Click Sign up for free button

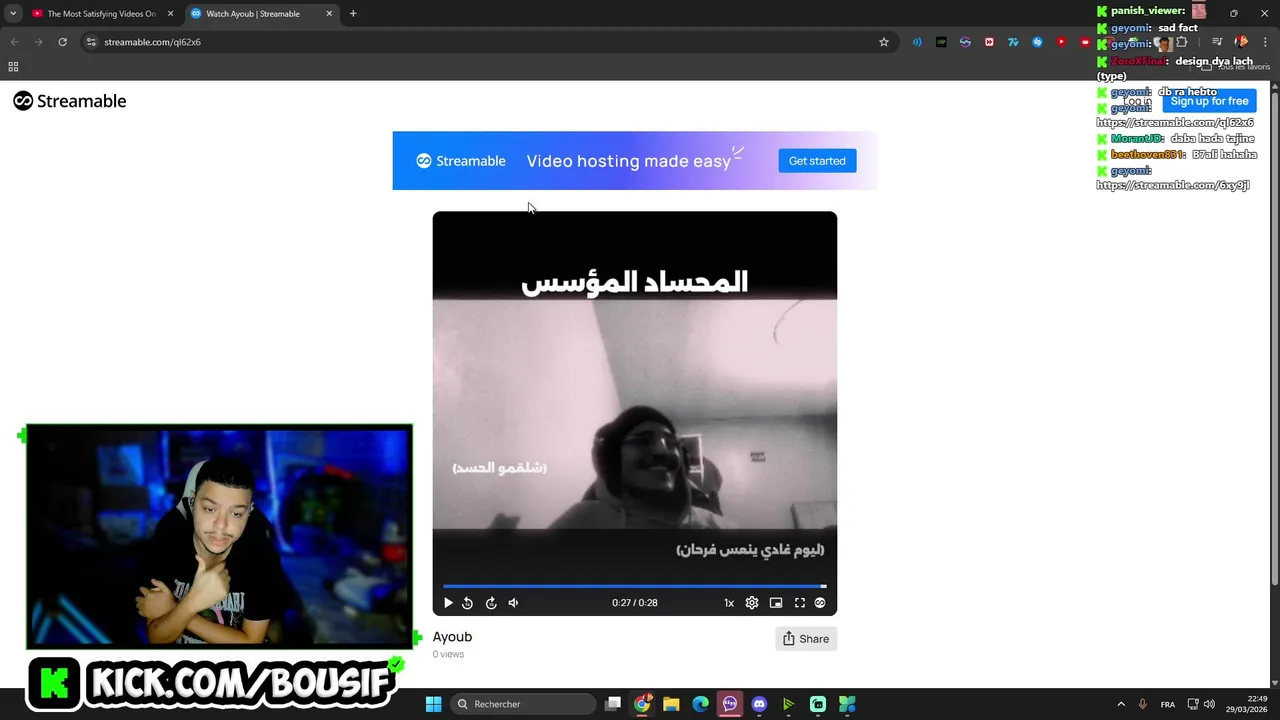1209,101
